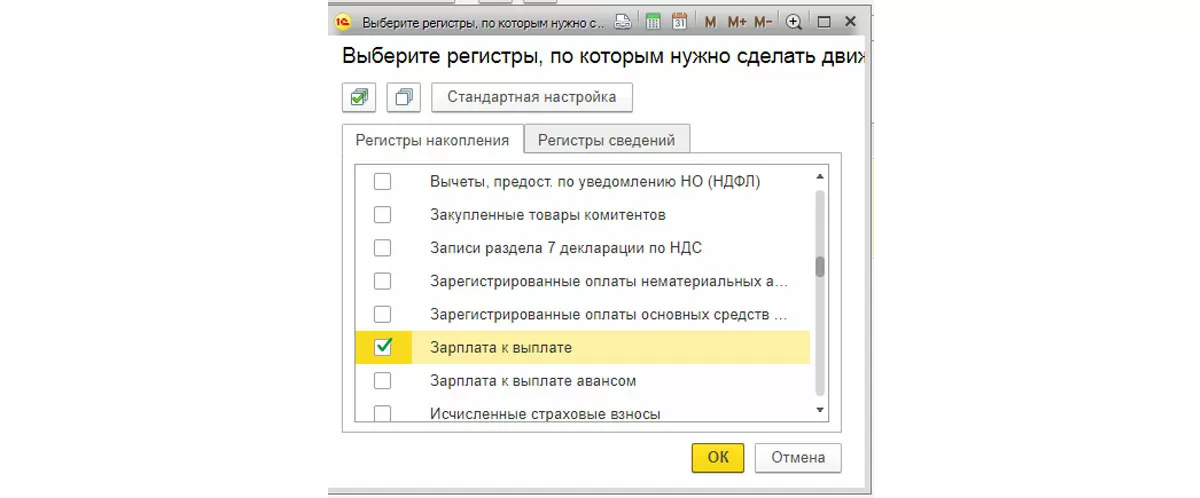Viewport: 1200px width, 498px height.
Task: Enable 'Зарплата к выплате авансом' checkbox
Action: click(383, 381)
